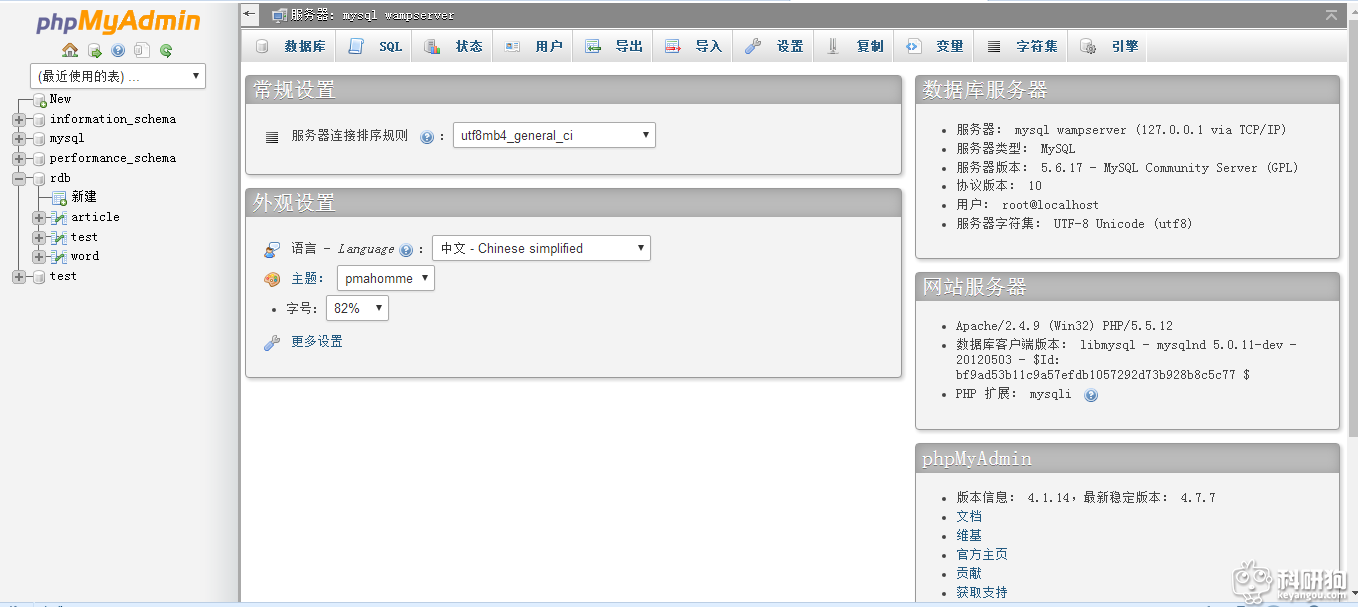
Task: Click the language people icon
Action: pos(272,249)
